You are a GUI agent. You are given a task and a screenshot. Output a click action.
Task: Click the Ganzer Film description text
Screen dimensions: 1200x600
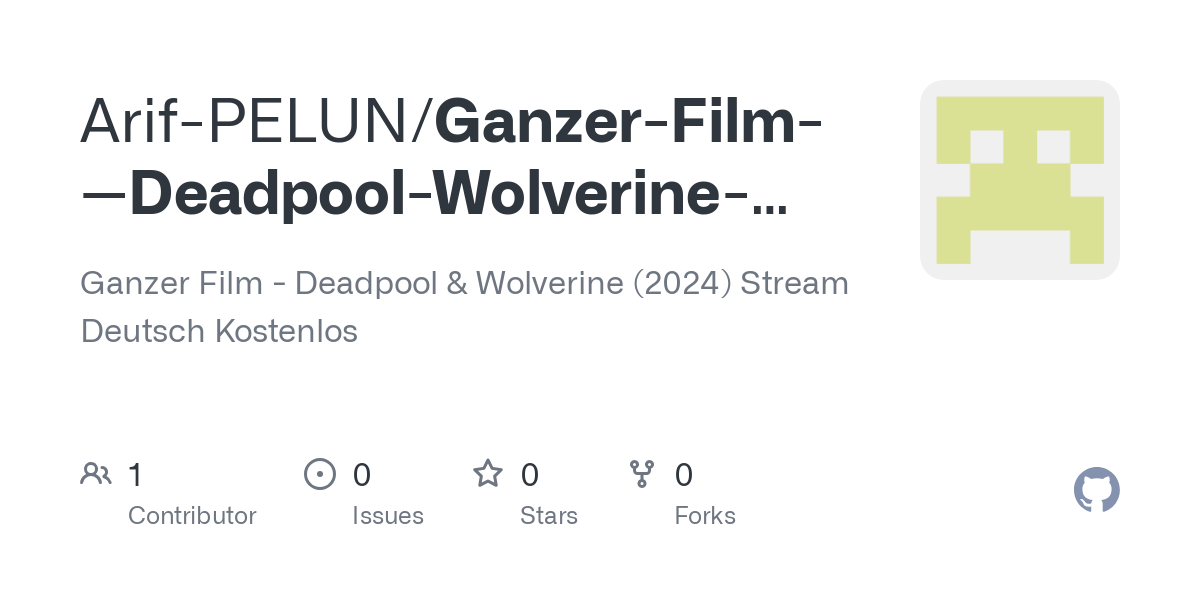pyautogui.click(x=464, y=283)
